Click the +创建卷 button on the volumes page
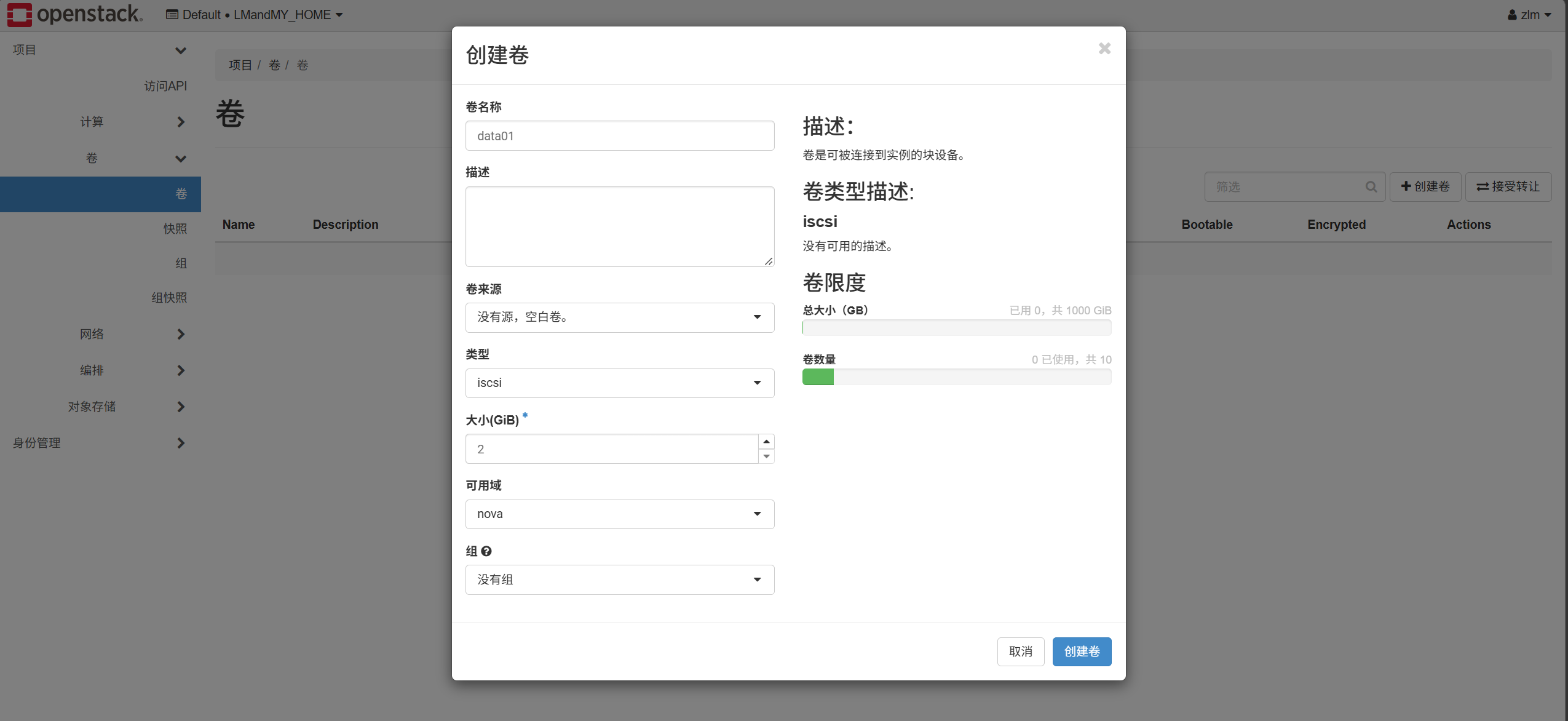 click(1425, 186)
